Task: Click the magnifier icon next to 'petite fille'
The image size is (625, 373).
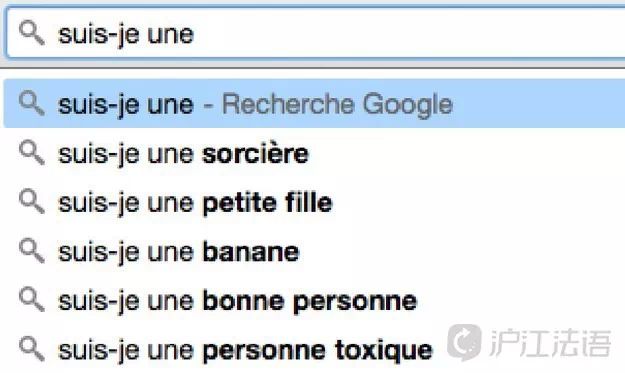Action: [31, 202]
